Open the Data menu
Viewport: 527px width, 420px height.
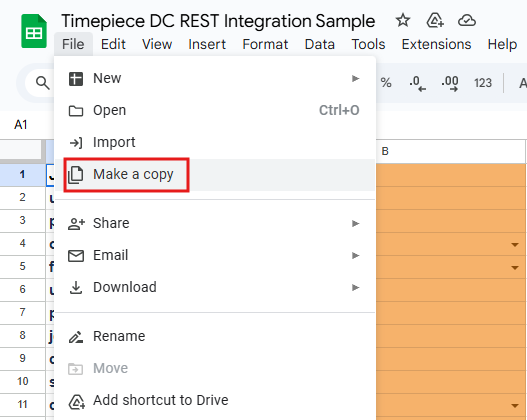pos(320,44)
